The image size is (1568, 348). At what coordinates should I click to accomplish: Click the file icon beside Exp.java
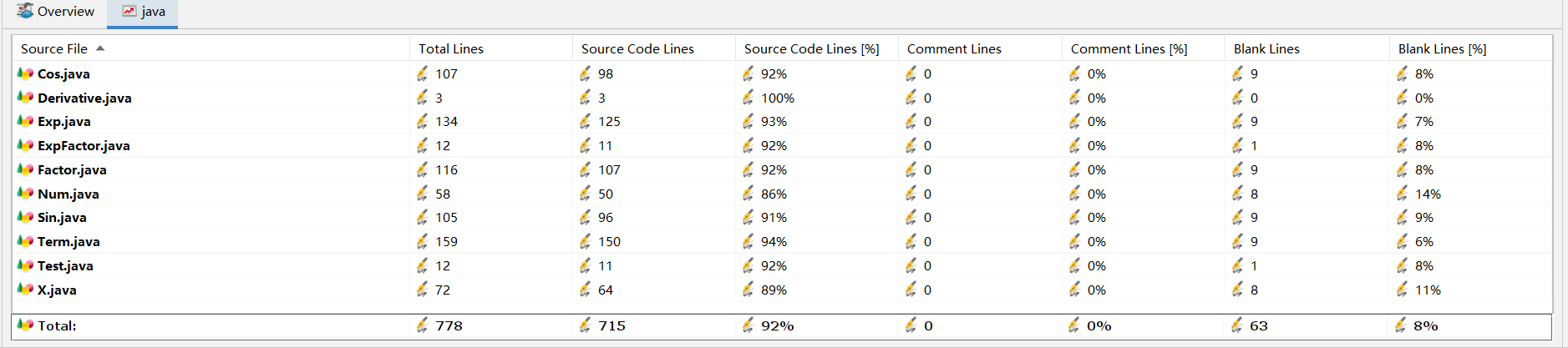[25, 121]
